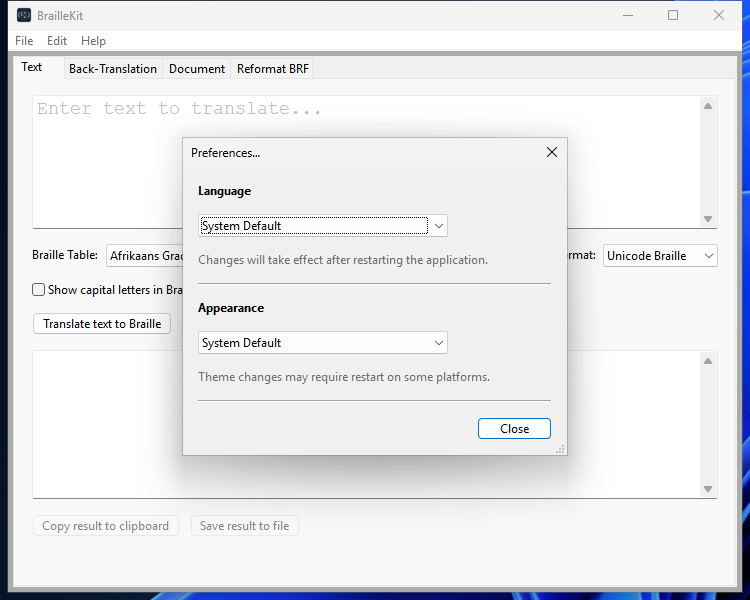Click the Preferences... dialog title
Viewport: 750px width, 600px height.
point(225,153)
